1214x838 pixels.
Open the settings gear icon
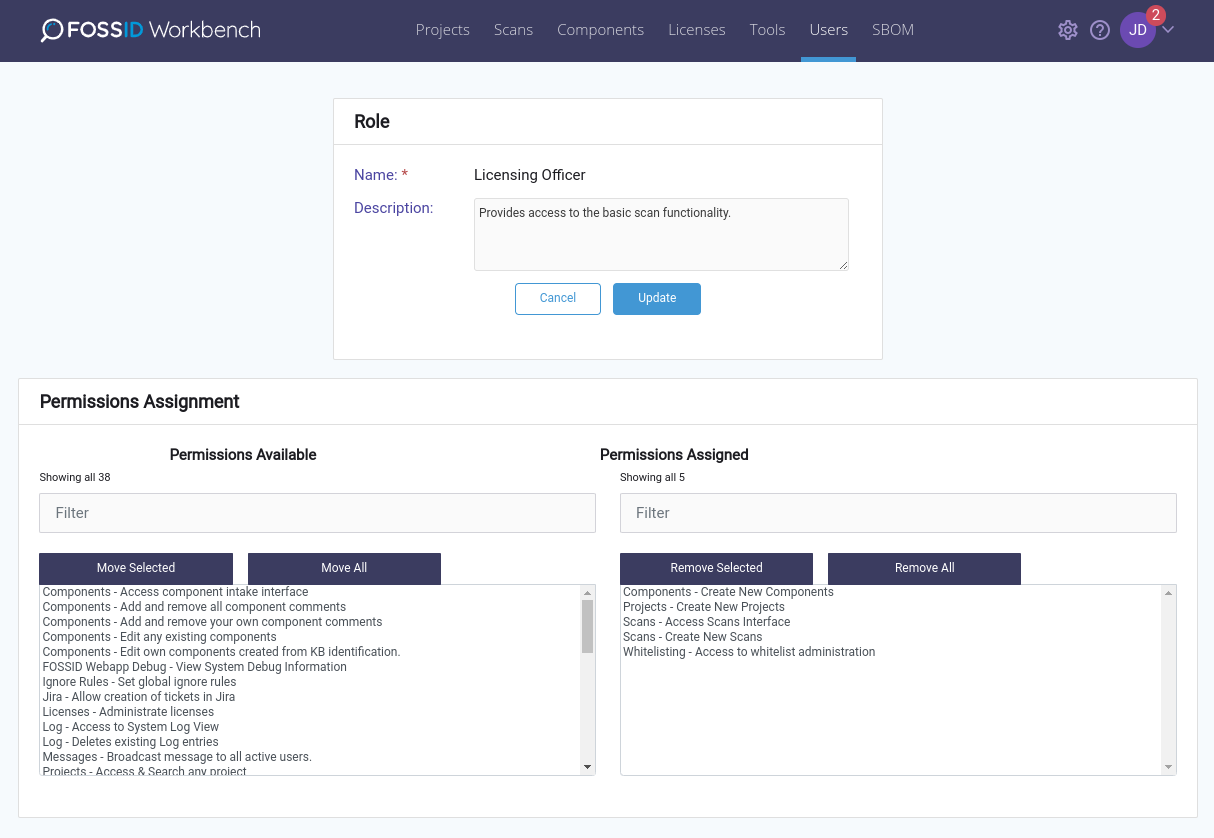pyautogui.click(x=1068, y=30)
